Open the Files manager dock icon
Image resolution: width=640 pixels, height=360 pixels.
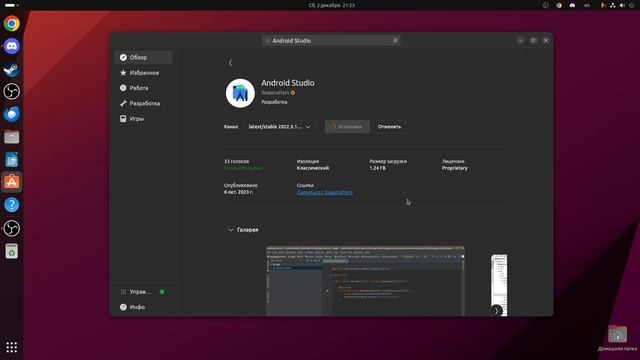coord(11,137)
